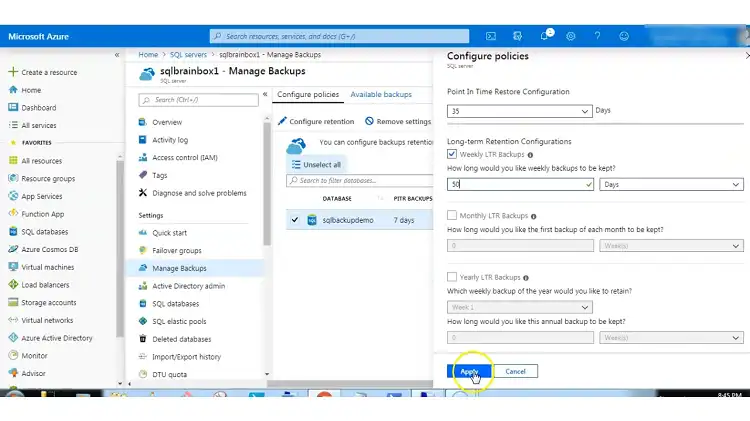The height and width of the screenshot is (421, 750).
Task: Open Access control (IAM)
Action: click(178, 157)
